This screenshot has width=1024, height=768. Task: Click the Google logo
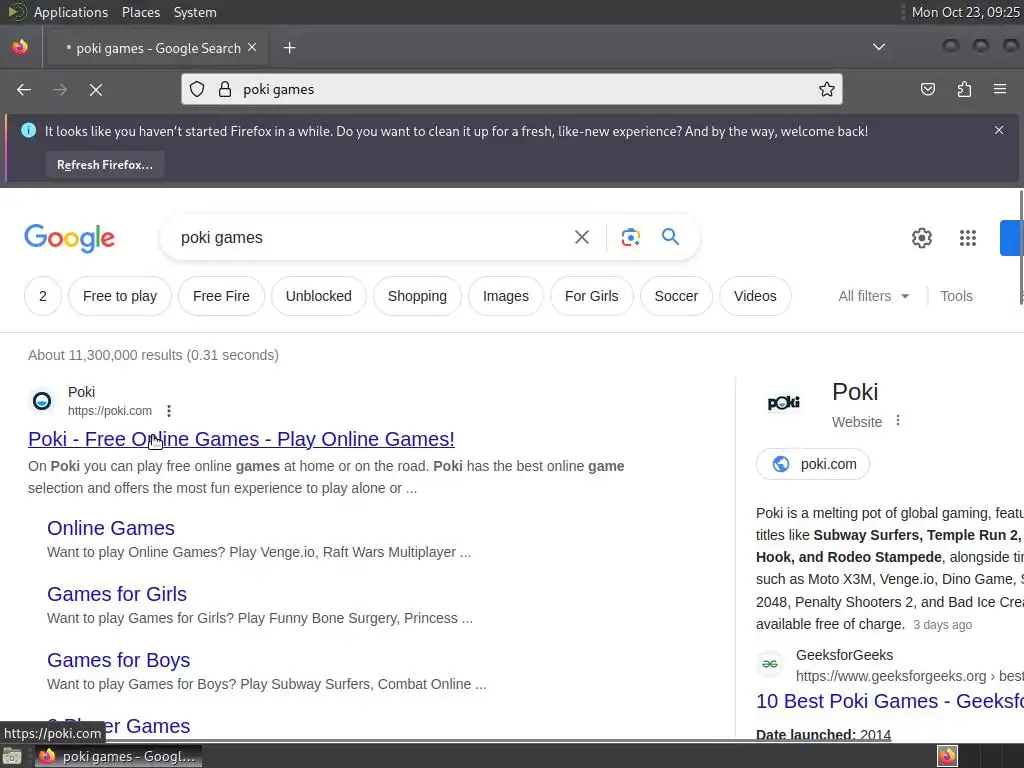[x=70, y=238]
